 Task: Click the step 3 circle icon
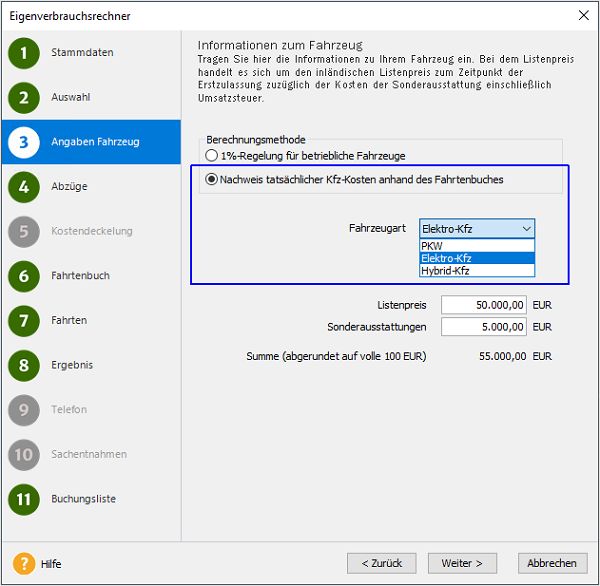[24, 142]
